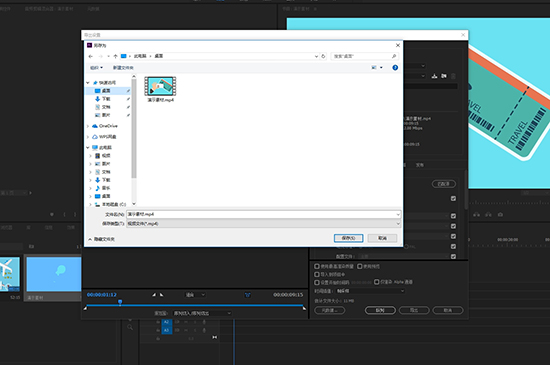
Task: Click the Save button in the dialog
Action: (x=348, y=238)
